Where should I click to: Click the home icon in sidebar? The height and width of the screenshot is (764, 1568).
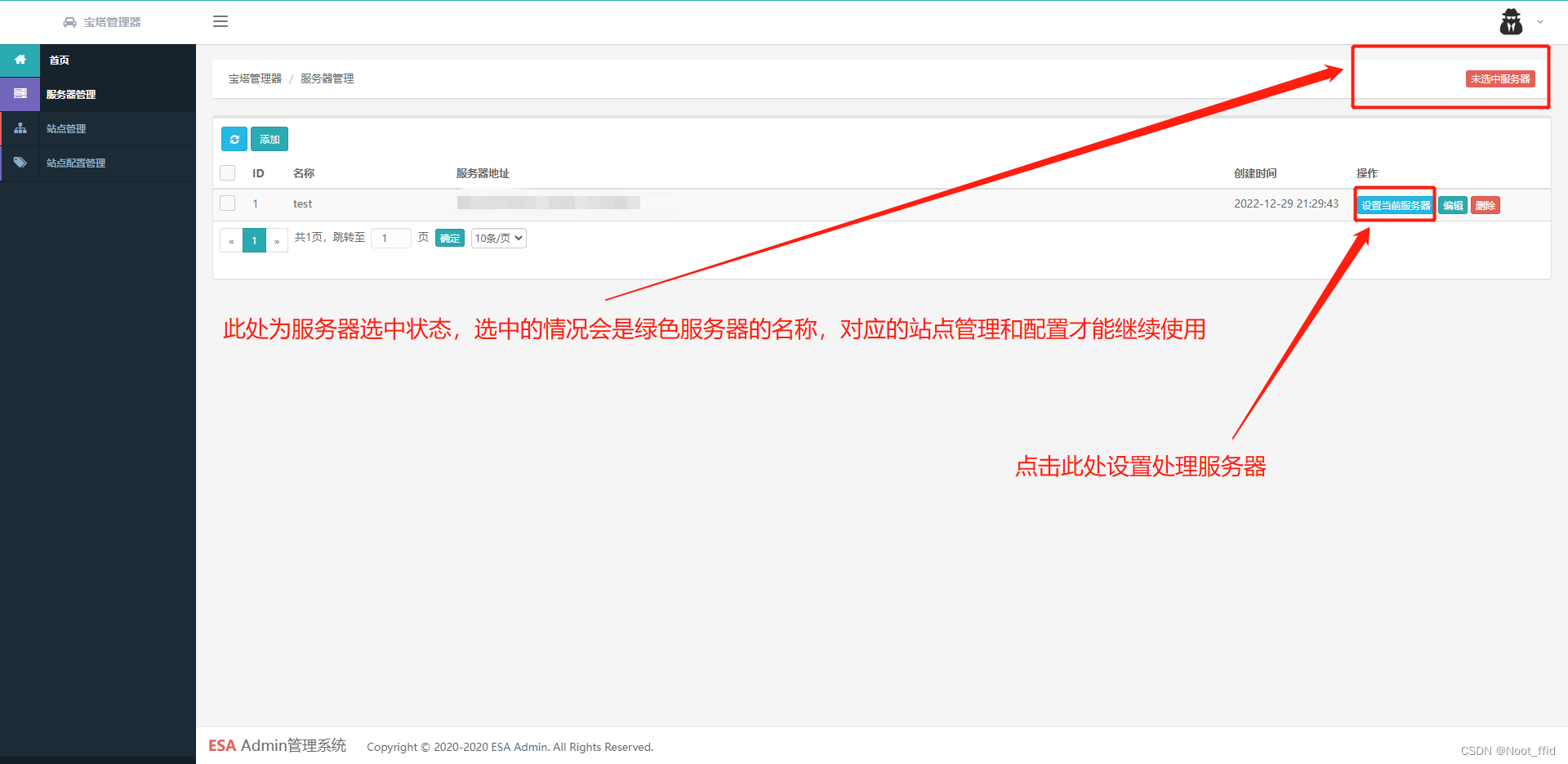click(20, 60)
